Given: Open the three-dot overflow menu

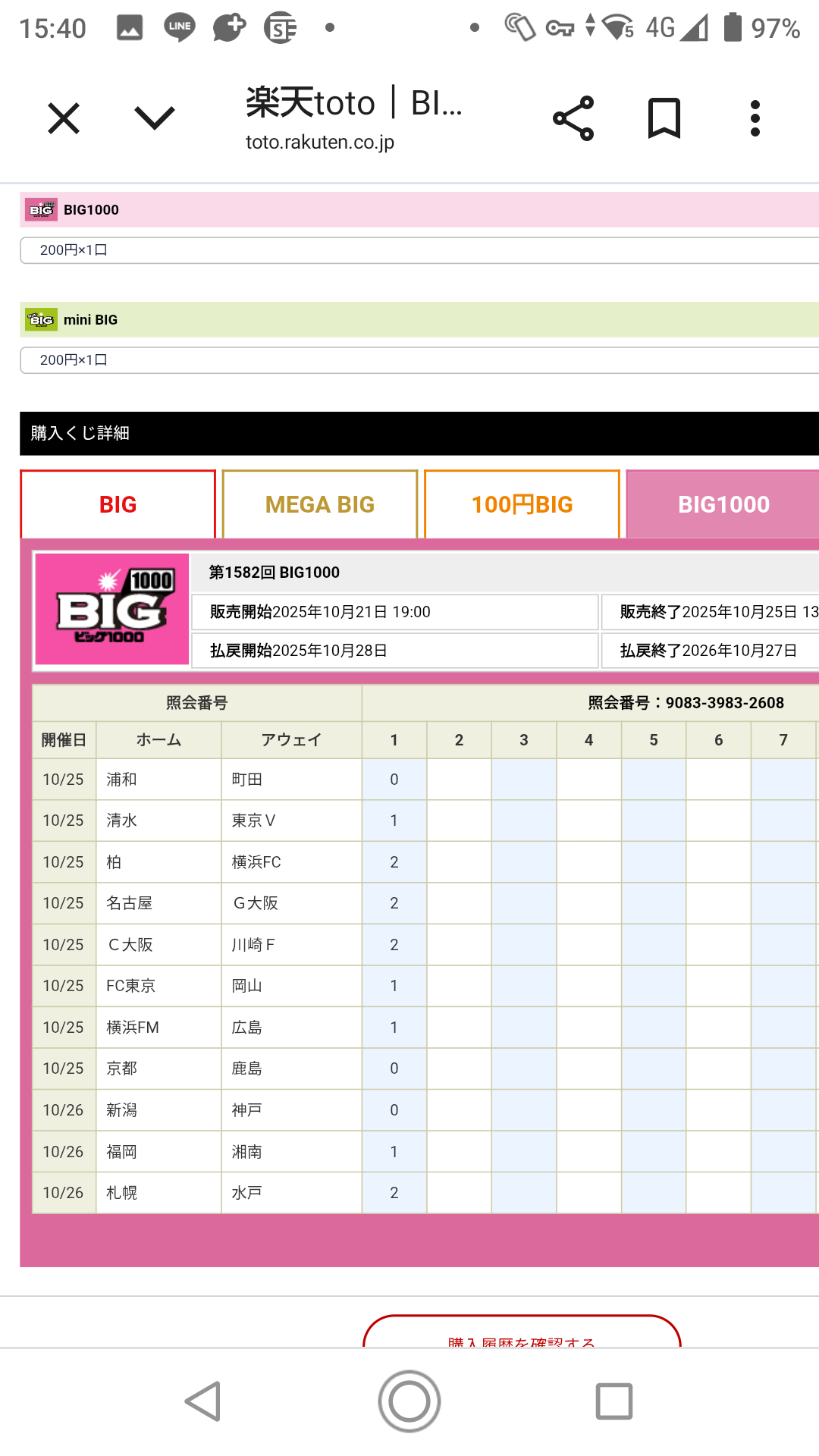Looking at the screenshot, I should [x=755, y=119].
